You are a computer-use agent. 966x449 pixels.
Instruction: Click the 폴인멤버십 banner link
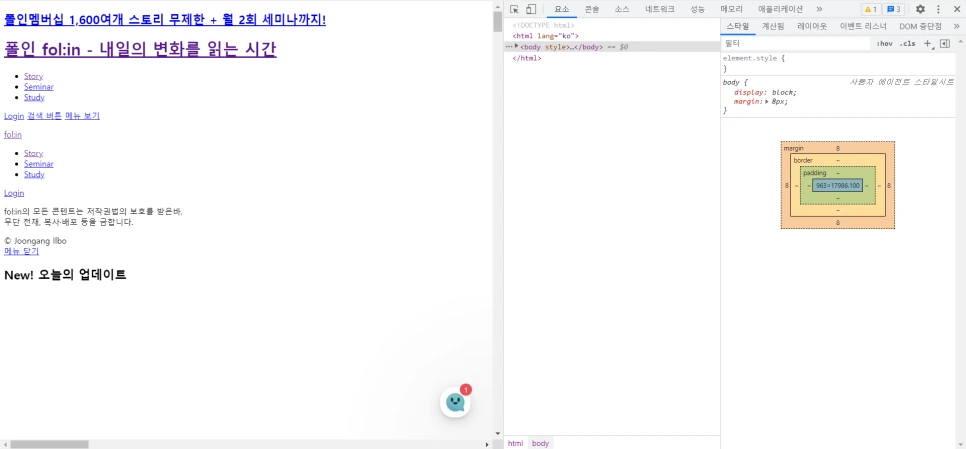[165, 20]
